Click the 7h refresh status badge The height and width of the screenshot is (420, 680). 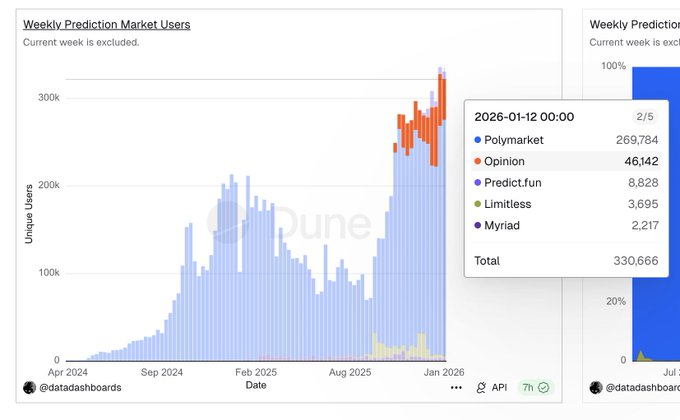[536, 388]
